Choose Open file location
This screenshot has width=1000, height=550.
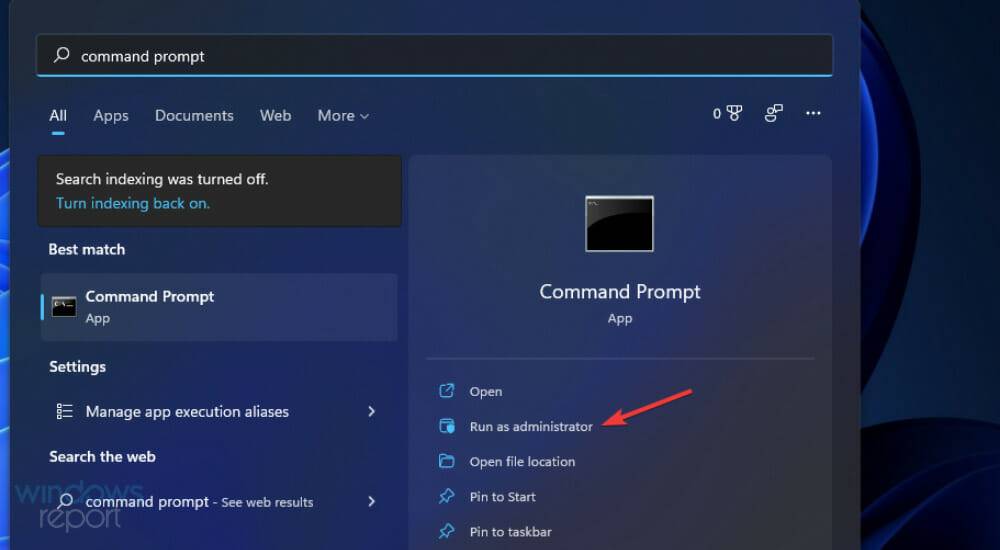(x=522, y=462)
